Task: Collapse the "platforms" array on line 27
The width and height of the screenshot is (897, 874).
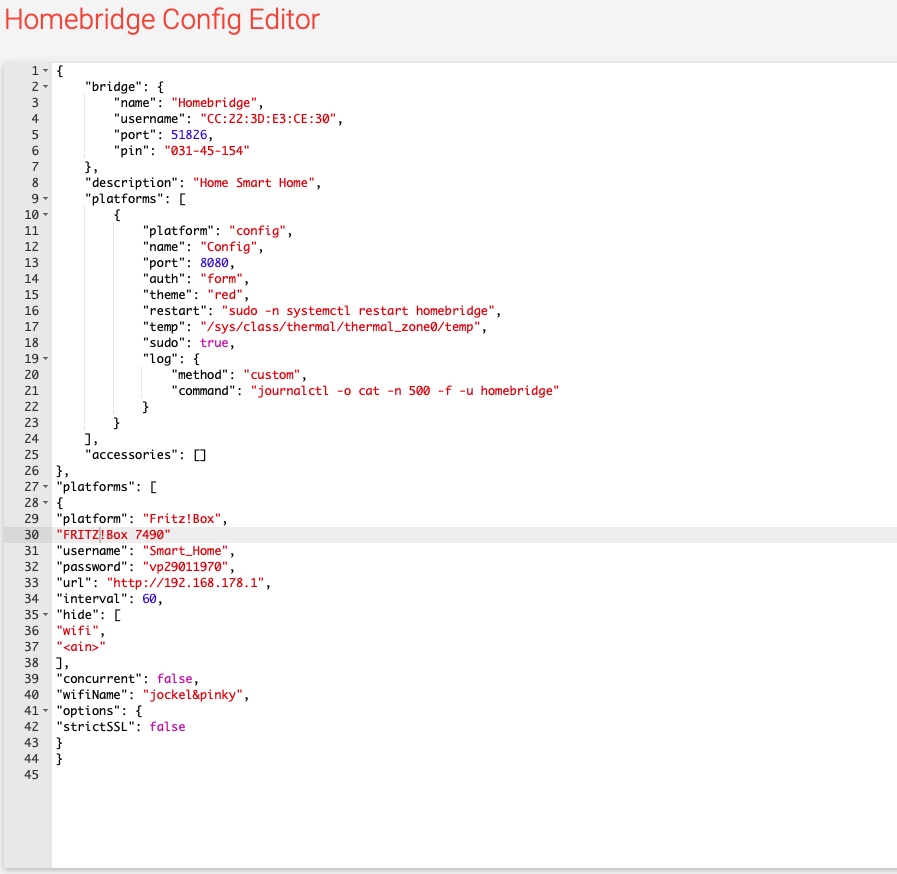Action: pyautogui.click(x=46, y=487)
